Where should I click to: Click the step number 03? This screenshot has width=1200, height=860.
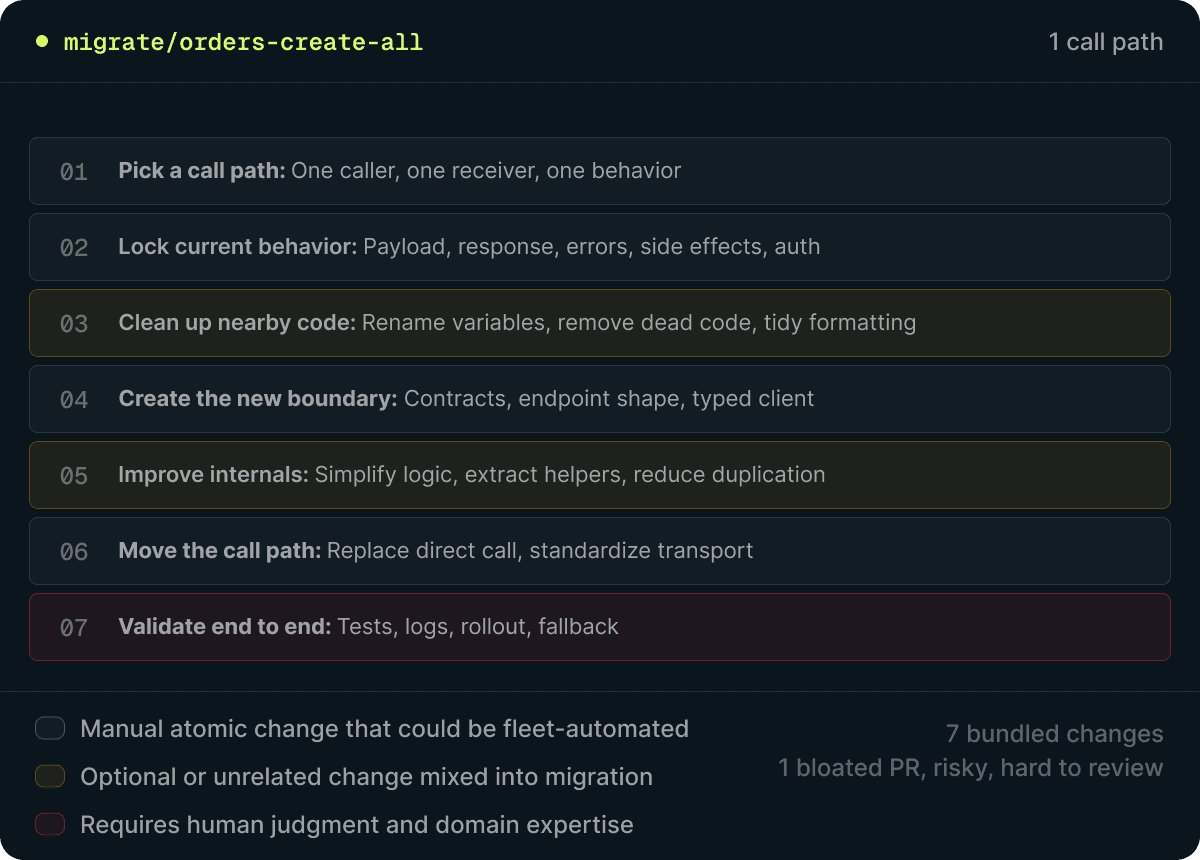pos(74,324)
